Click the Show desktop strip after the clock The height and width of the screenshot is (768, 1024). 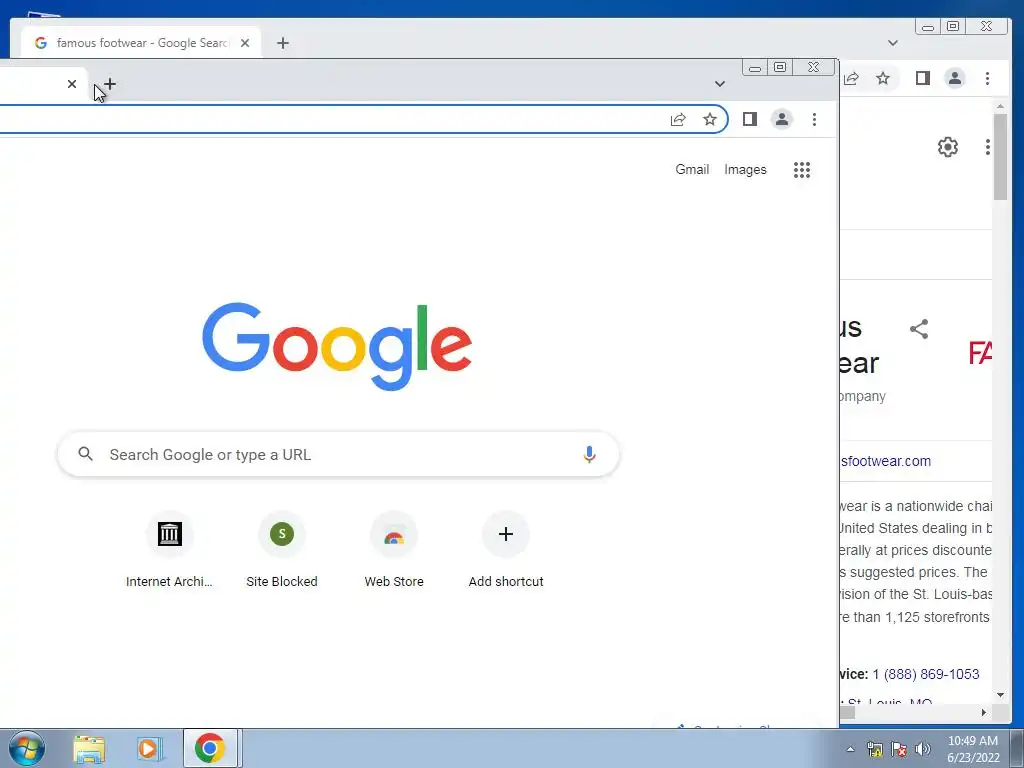(x=1016, y=748)
